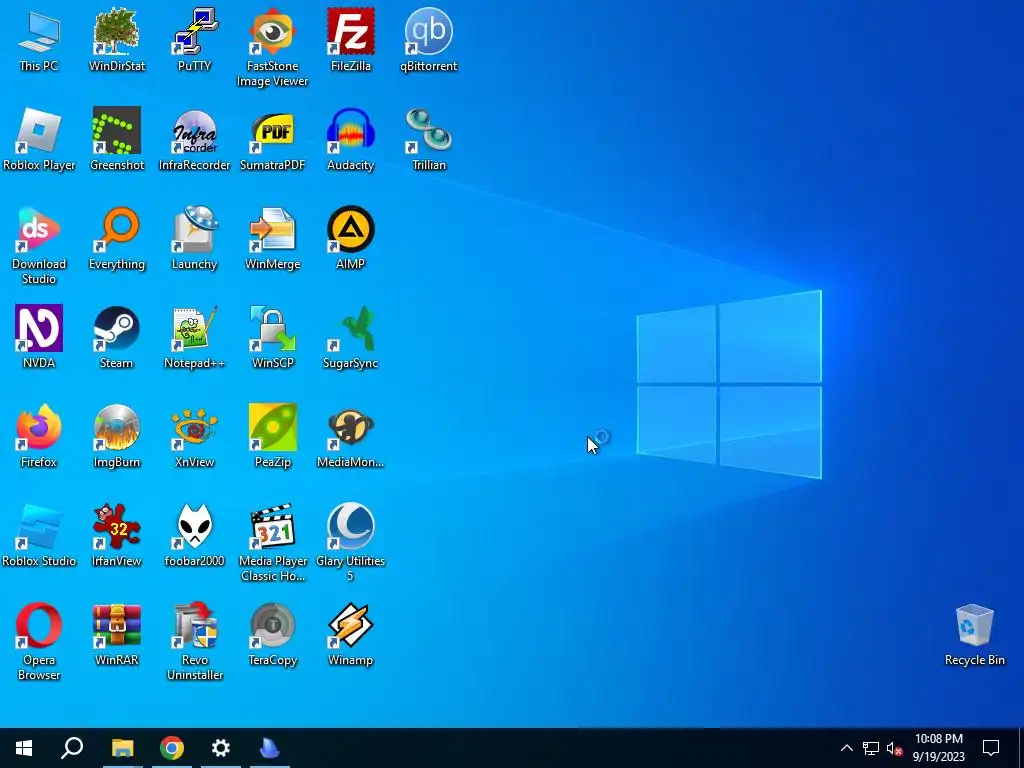Click the Greenshot desktop shortcut
Image resolution: width=1024 pixels, height=768 pixels.
point(117,138)
